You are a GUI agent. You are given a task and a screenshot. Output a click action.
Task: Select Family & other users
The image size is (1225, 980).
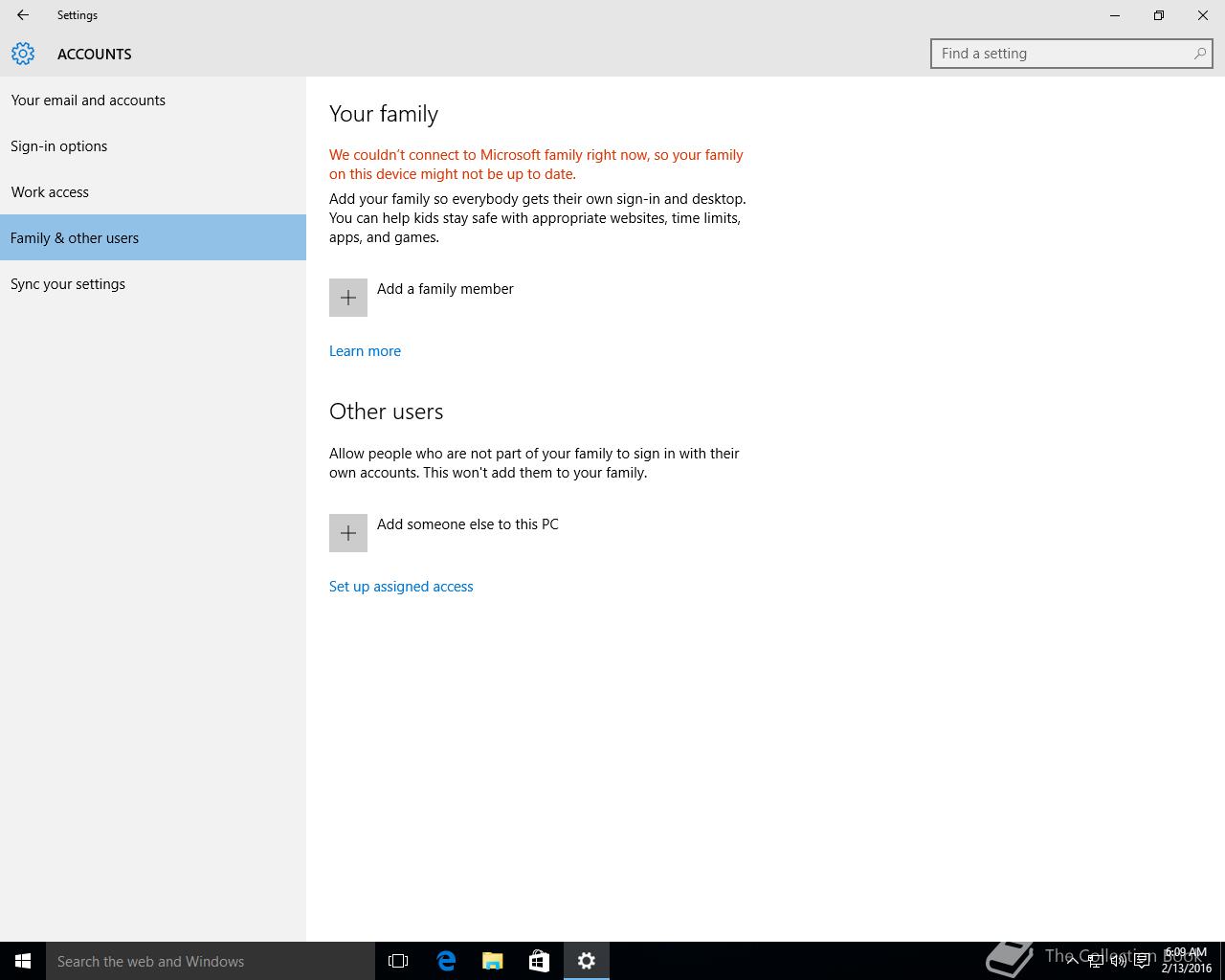pos(153,237)
